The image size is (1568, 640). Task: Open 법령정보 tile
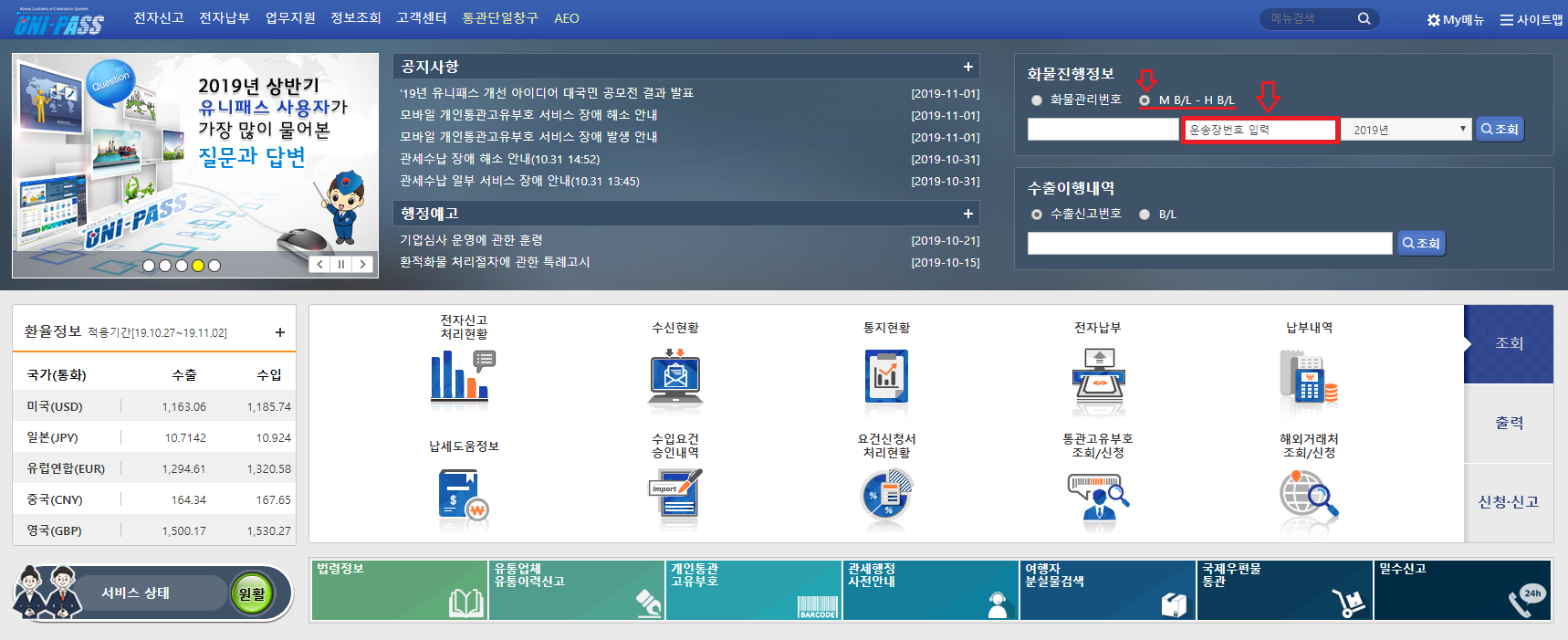pyautogui.click(x=400, y=590)
